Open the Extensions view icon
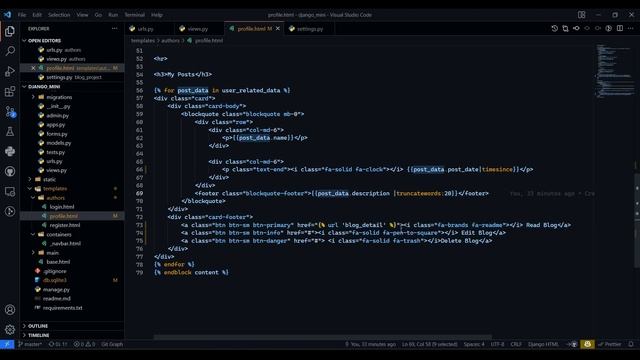This screenshot has height=360, width=640. (x=10, y=91)
